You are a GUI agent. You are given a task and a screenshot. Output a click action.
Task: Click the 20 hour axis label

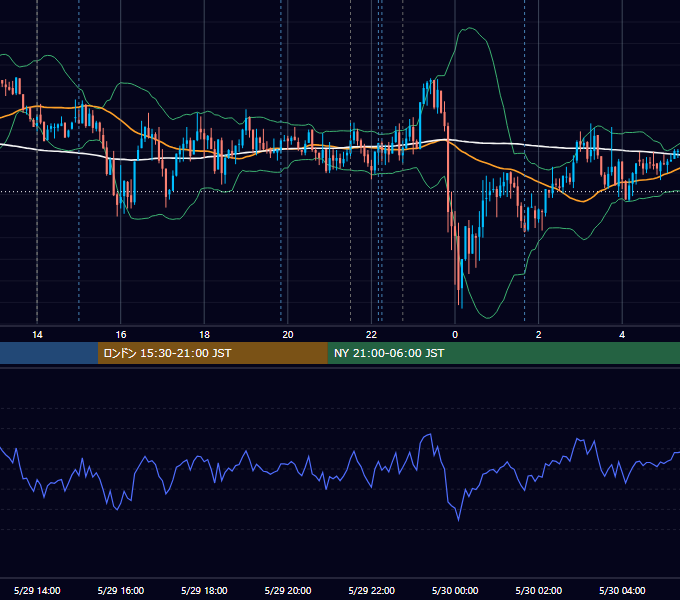pos(288,335)
